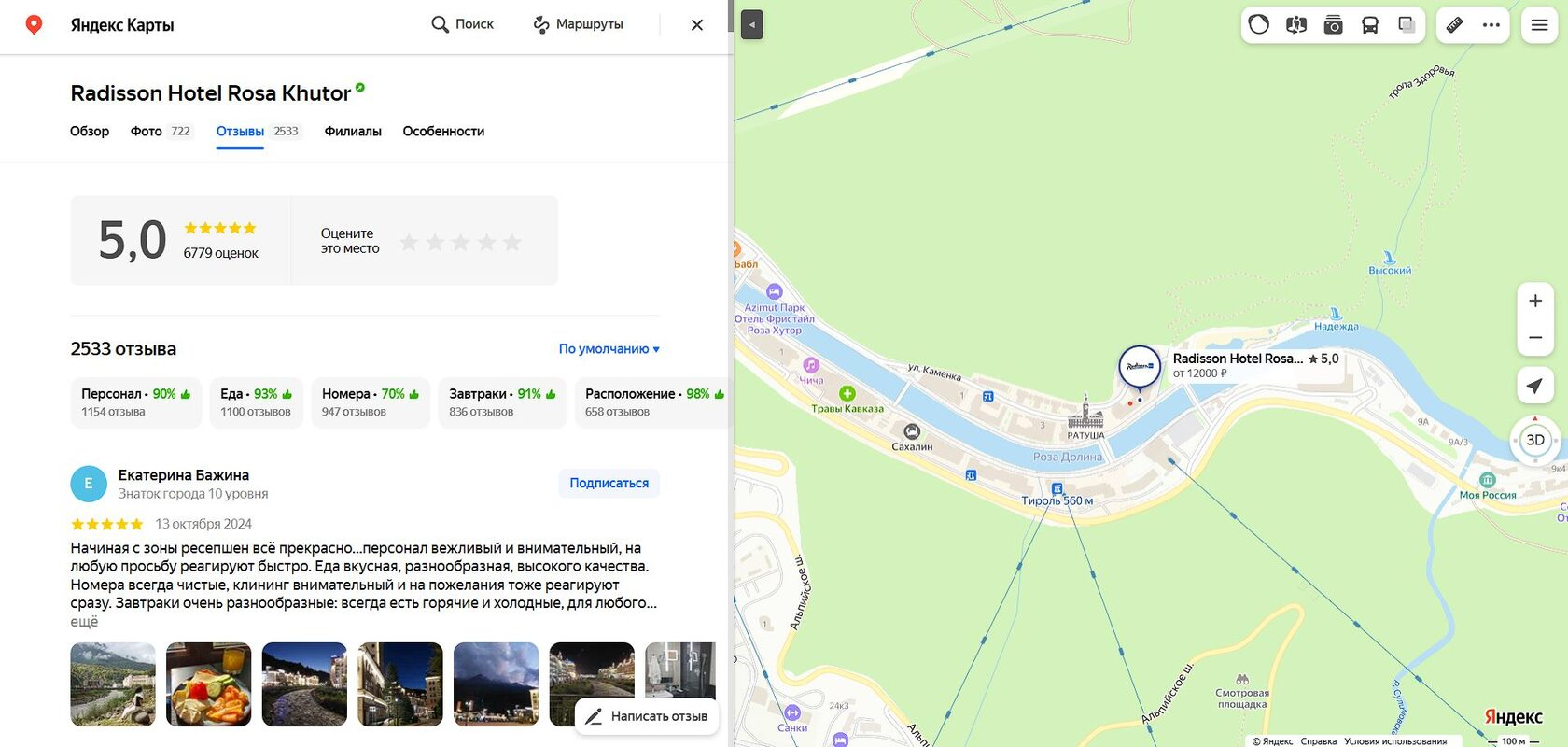Screen dimensions: 1568x747
Task: Zoom in the map
Action: click(x=1535, y=301)
